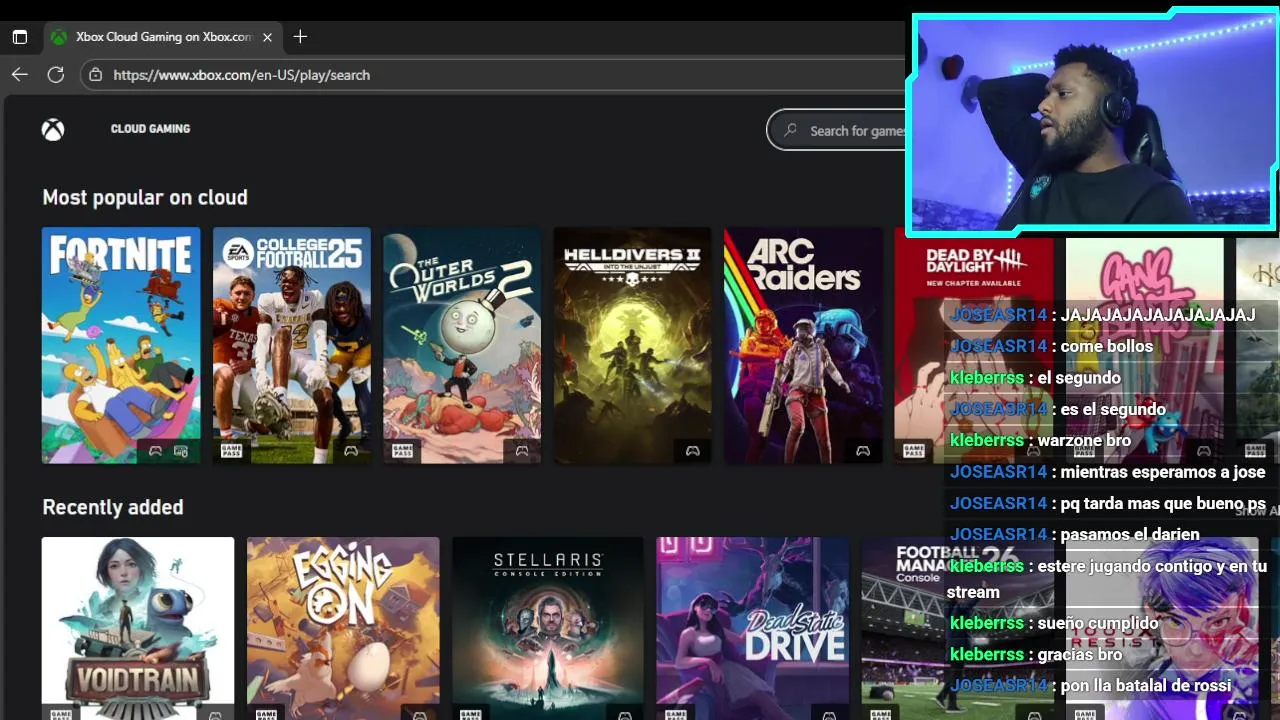
Task: Click chat message 'gracias bro'
Action: click(1080, 654)
